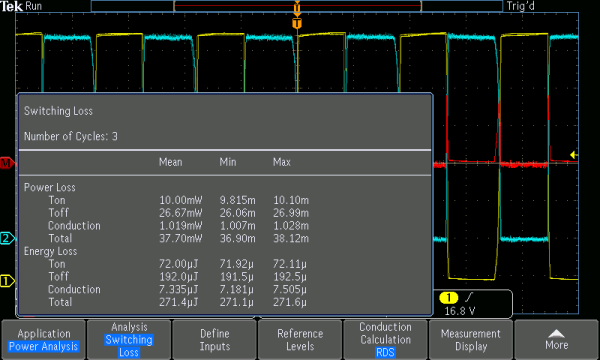Image resolution: width=600 pixels, height=360 pixels.
Task: Open the More menu arrow
Action: (557, 340)
